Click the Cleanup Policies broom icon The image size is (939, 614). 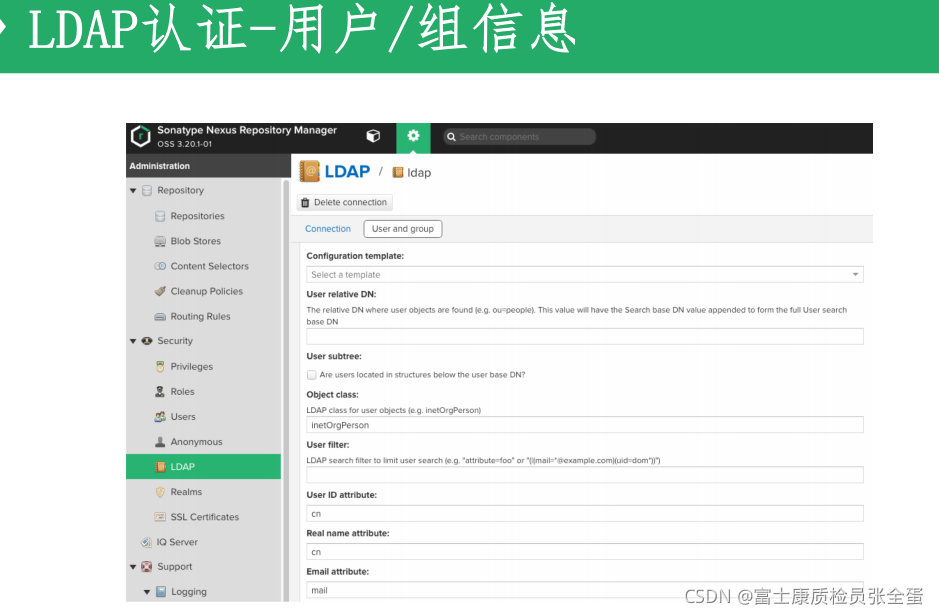[160, 291]
